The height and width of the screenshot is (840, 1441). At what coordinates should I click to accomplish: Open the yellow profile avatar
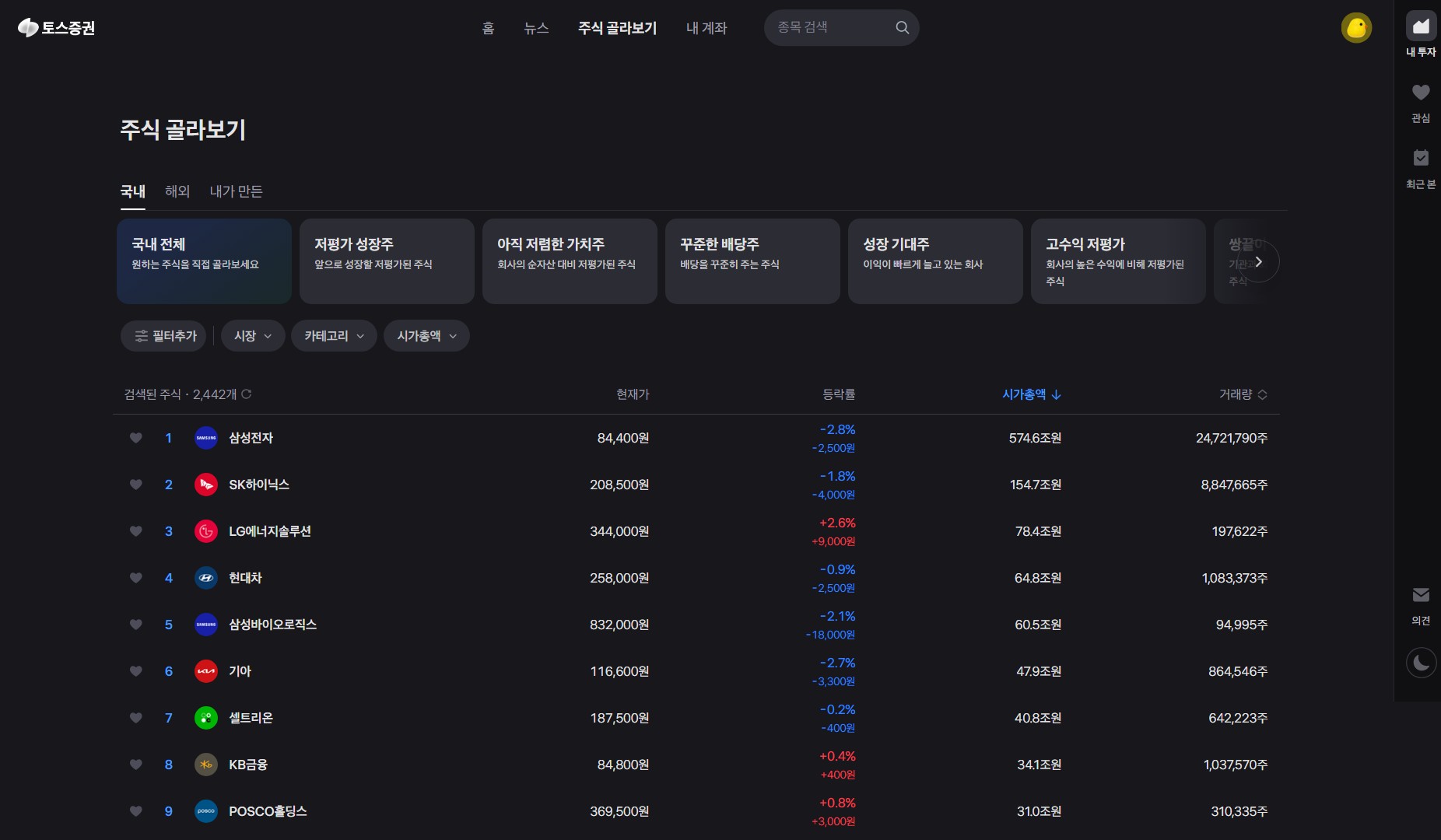click(1356, 28)
